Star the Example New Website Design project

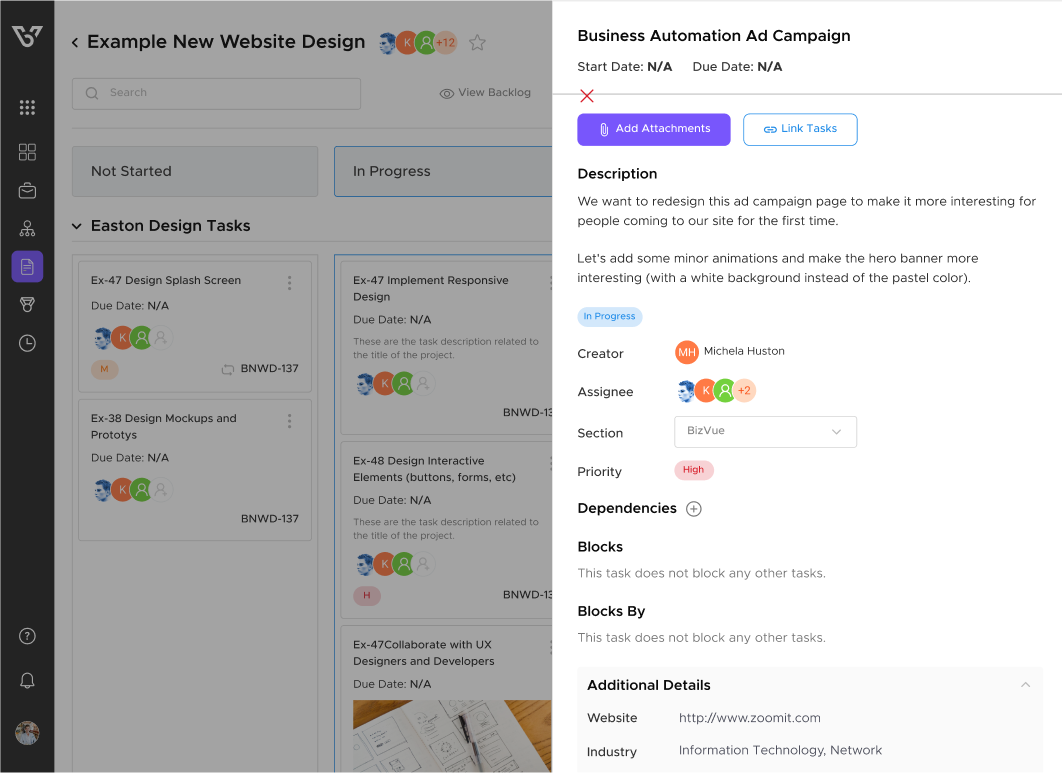coord(477,43)
